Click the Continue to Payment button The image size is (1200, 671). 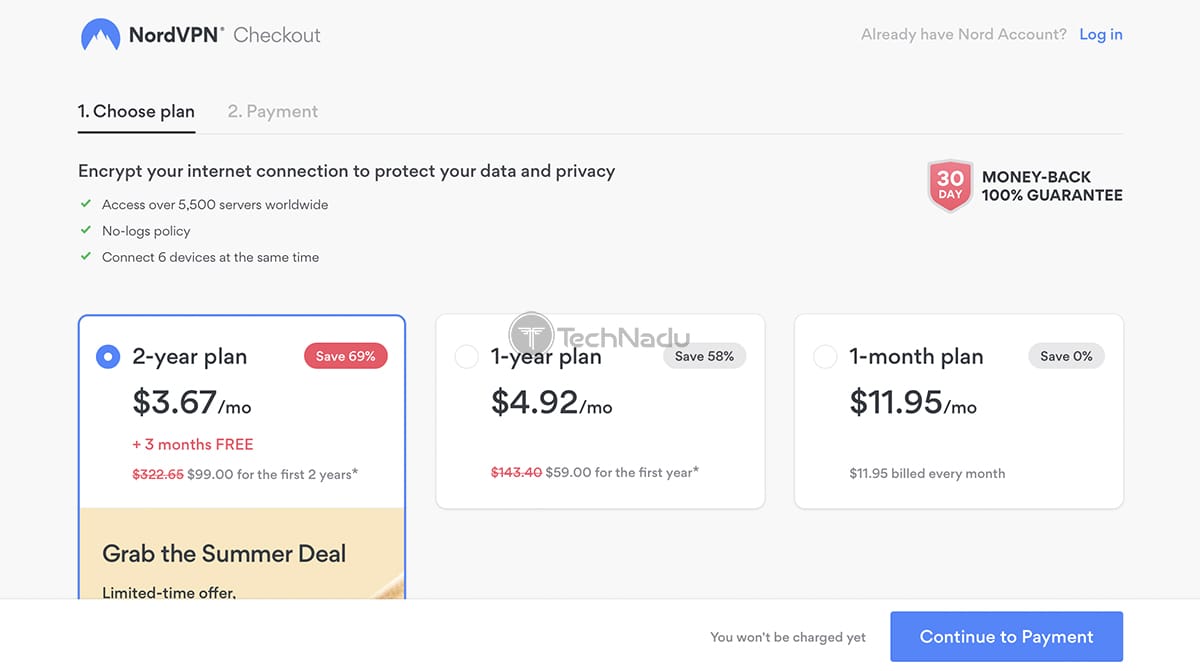(1007, 637)
